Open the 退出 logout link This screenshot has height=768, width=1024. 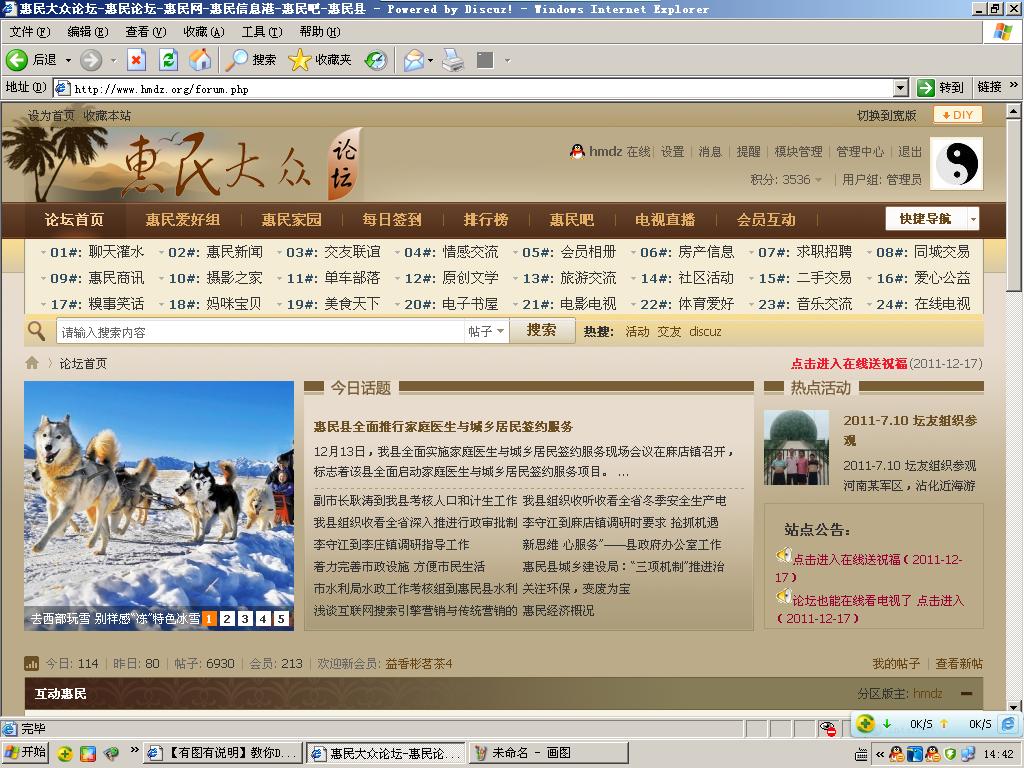click(x=909, y=152)
